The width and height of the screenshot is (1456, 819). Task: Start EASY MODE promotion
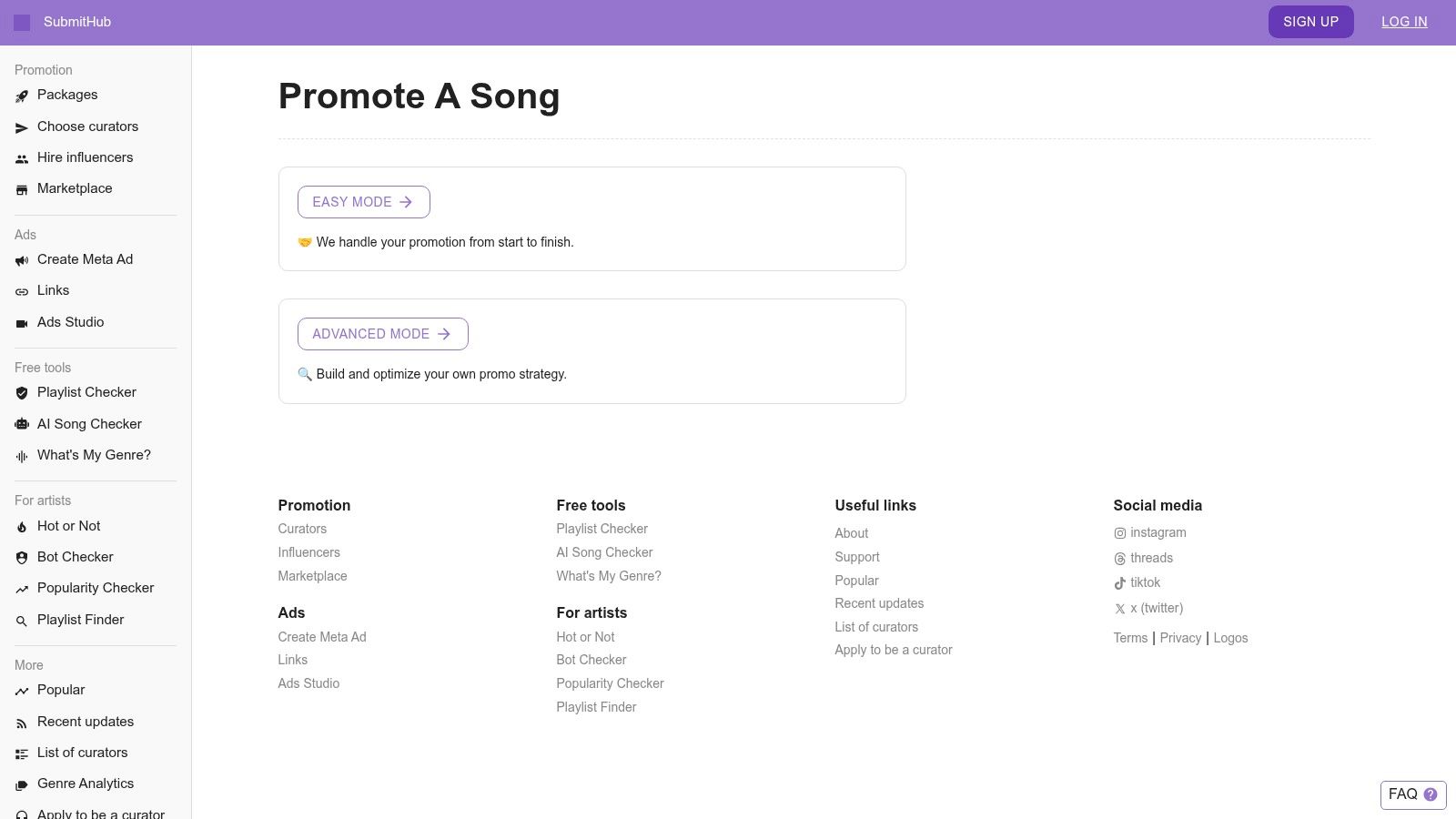tap(363, 202)
